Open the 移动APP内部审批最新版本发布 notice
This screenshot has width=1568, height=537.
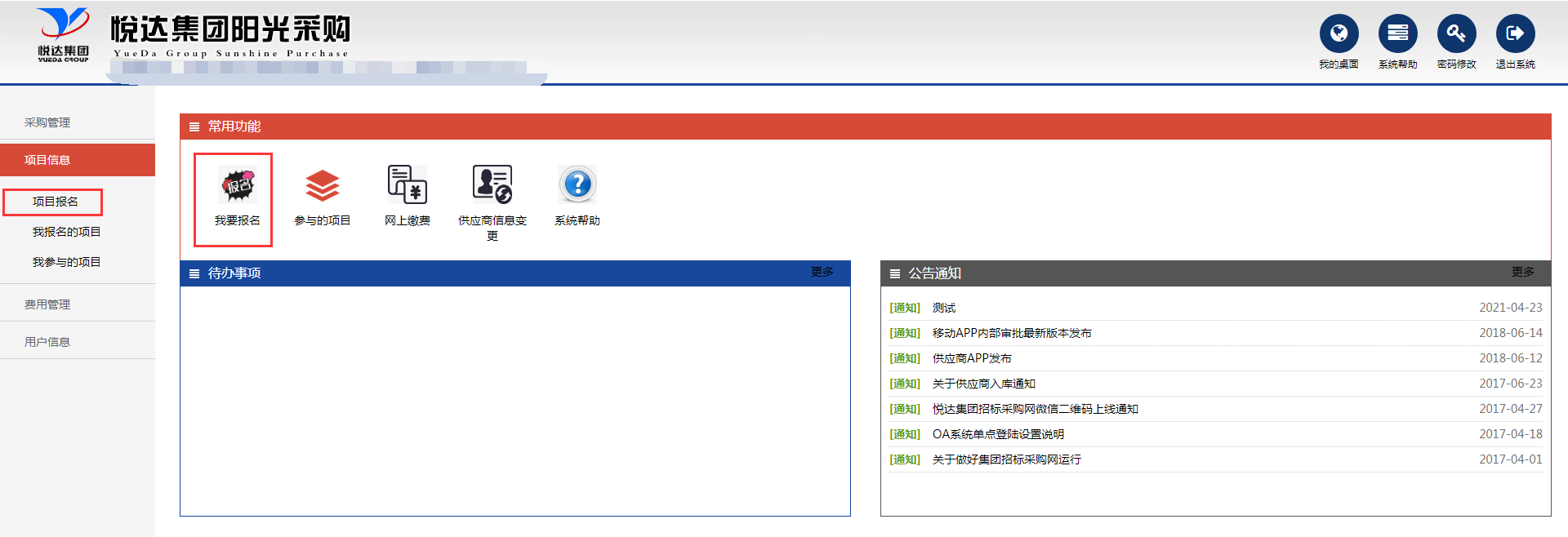click(1011, 333)
